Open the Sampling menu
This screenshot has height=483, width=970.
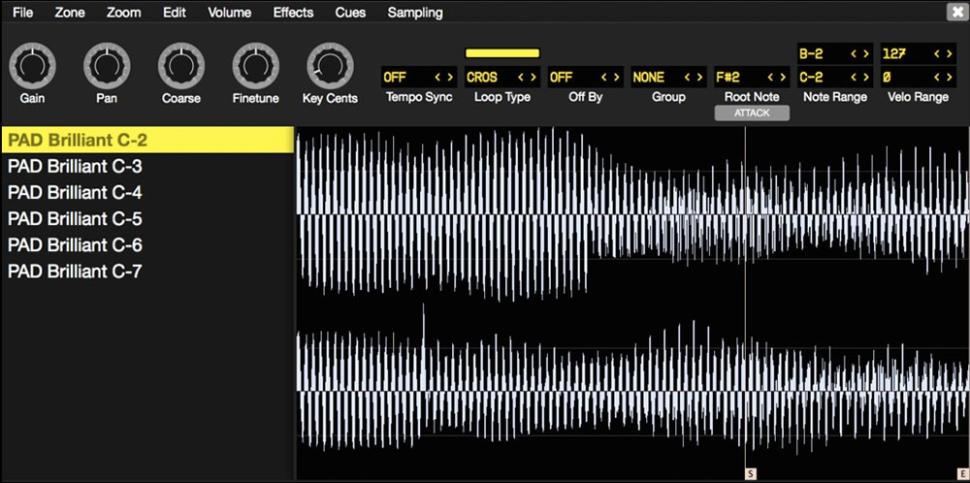pos(415,13)
